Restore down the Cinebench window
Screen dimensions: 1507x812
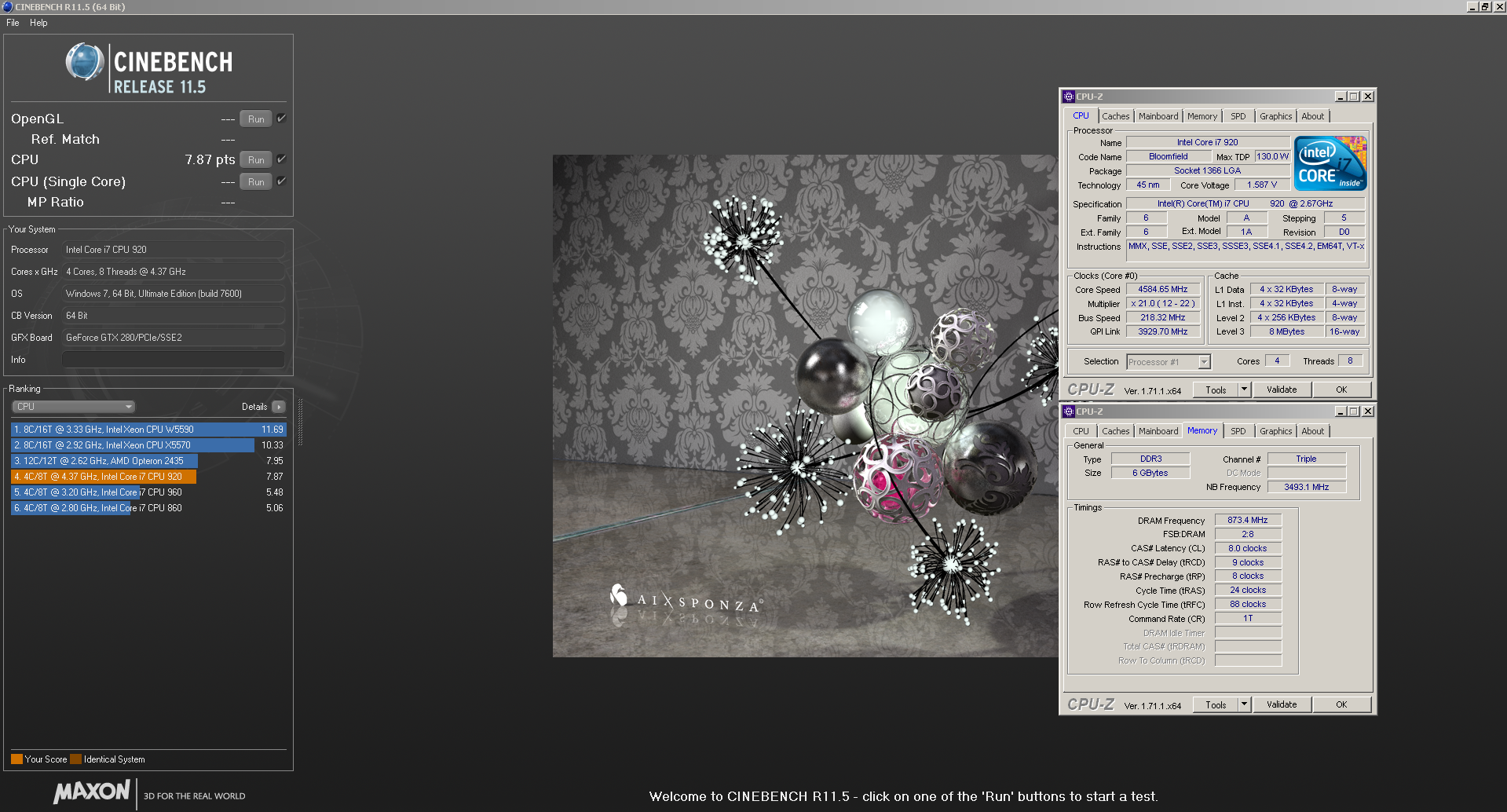[1485, 7]
